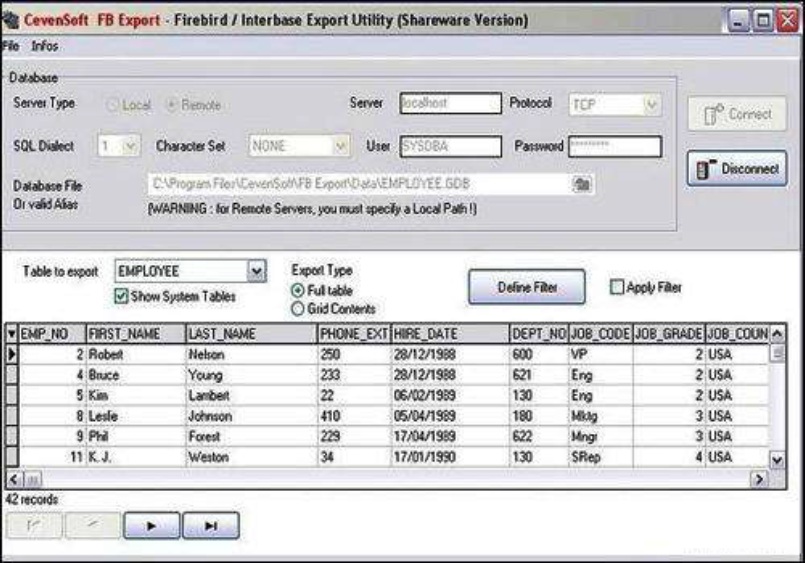The width and height of the screenshot is (805, 563).
Task: Click hire date 17/01/1990
Action: 450,457
